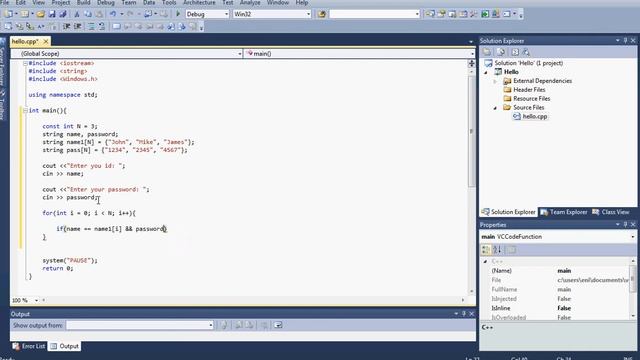Select the Header Files folder
The image size is (640, 360).
529,90
